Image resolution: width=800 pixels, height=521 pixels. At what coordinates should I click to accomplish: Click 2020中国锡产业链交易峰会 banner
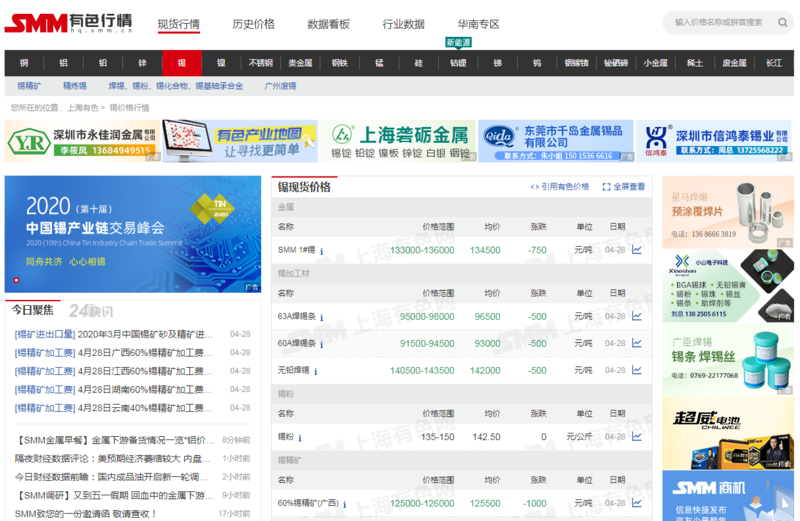133,234
